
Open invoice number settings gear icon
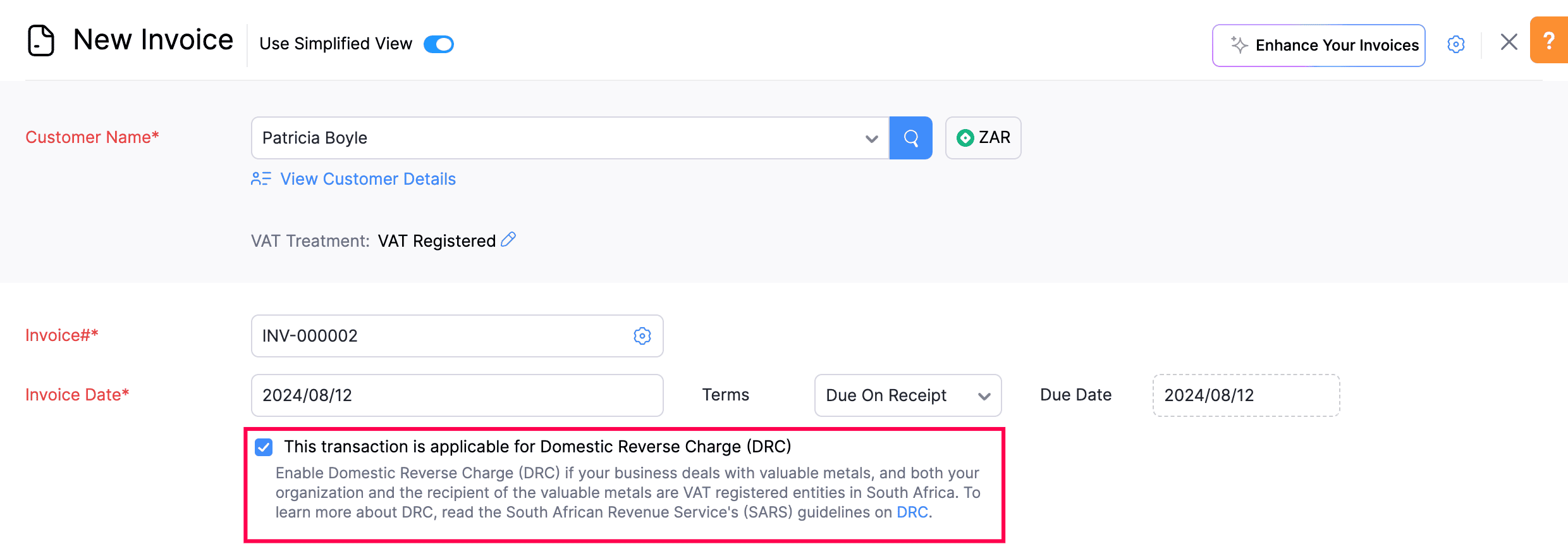click(642, 336)
